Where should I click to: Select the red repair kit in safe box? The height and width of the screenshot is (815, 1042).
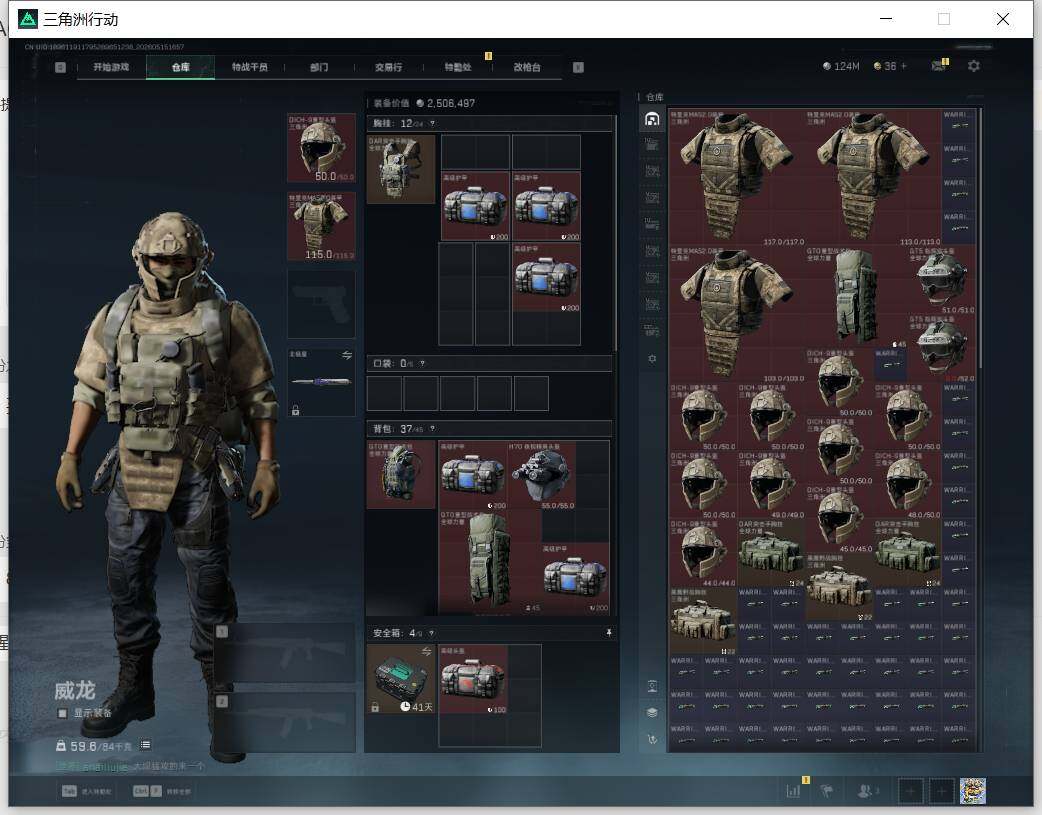[473, 679]
